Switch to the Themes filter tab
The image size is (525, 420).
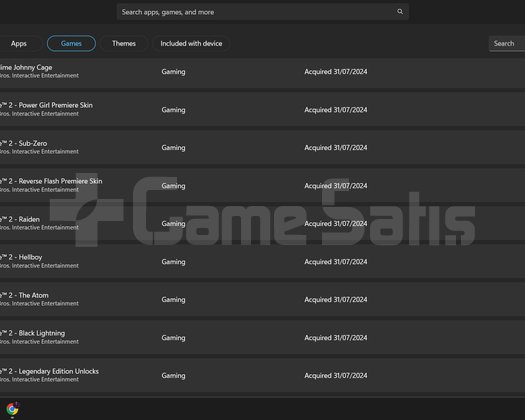pyautogui.click(x=124, y=44)
